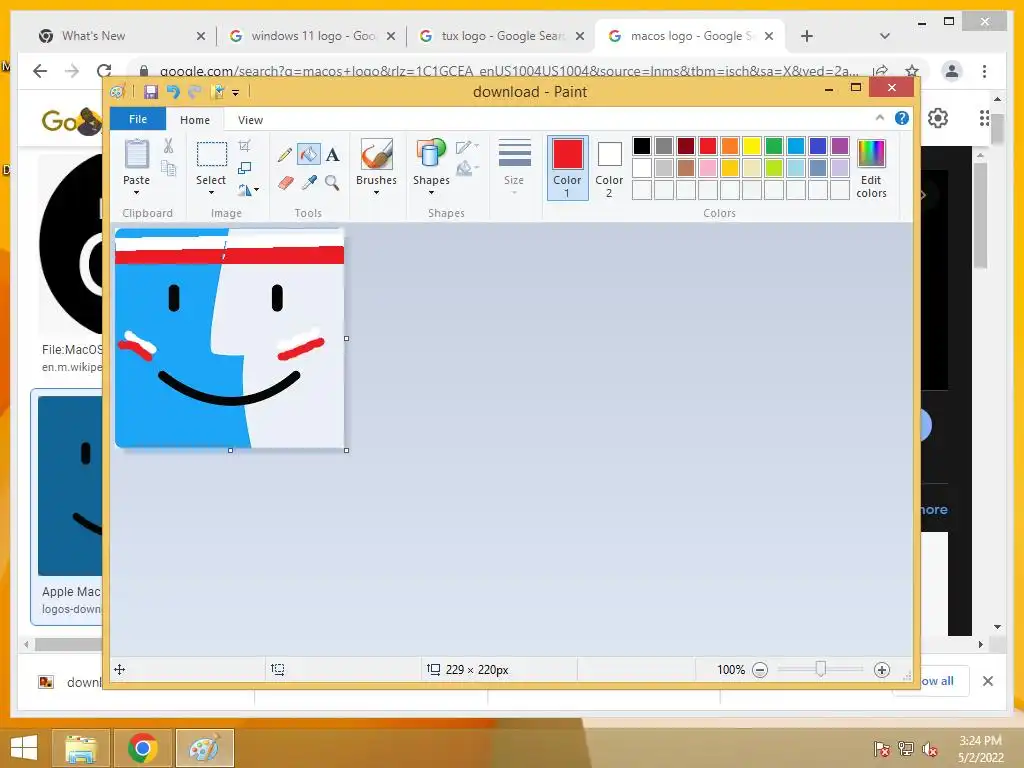1024x768 pixels.
Task: Click the Paint drawing canvas face
Action: click(229, 338)
